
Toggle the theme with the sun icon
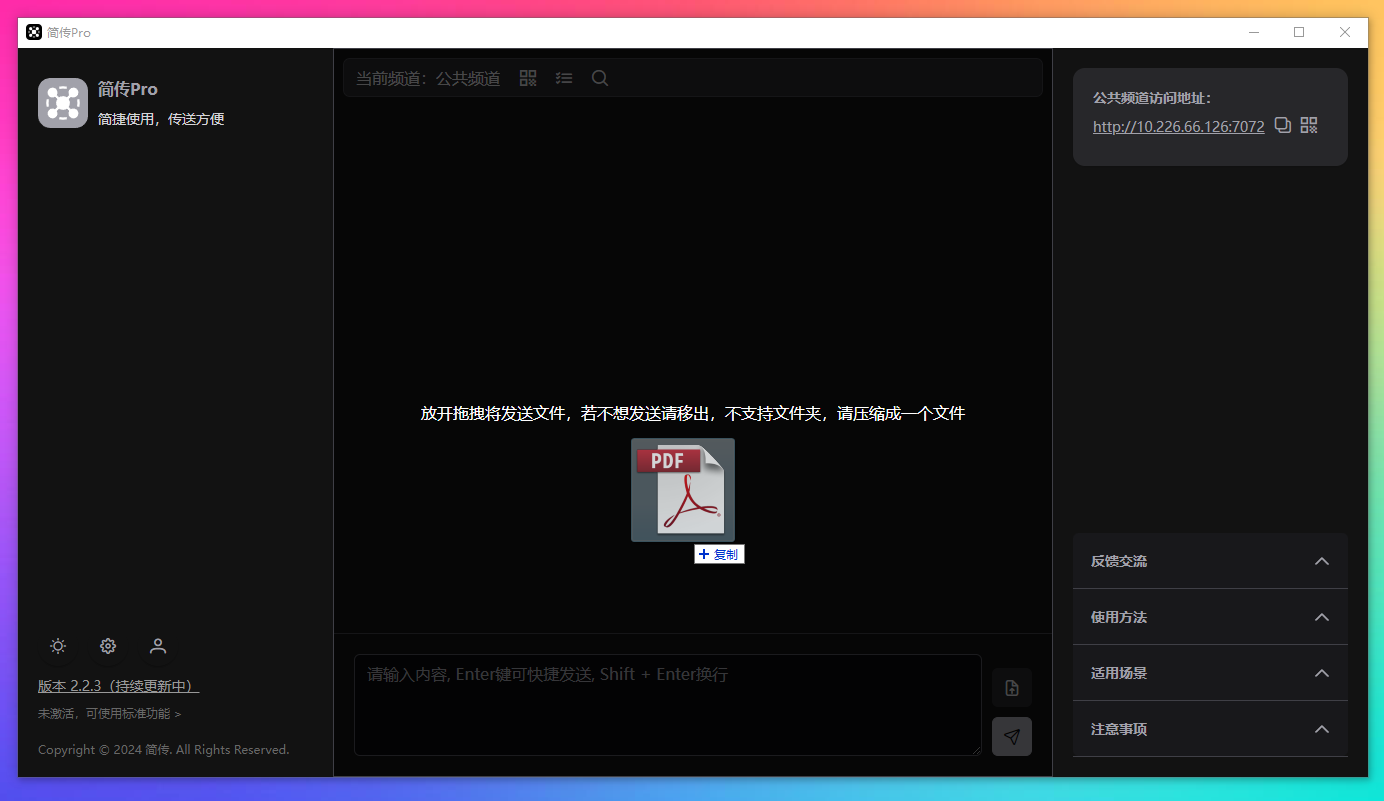57,646
